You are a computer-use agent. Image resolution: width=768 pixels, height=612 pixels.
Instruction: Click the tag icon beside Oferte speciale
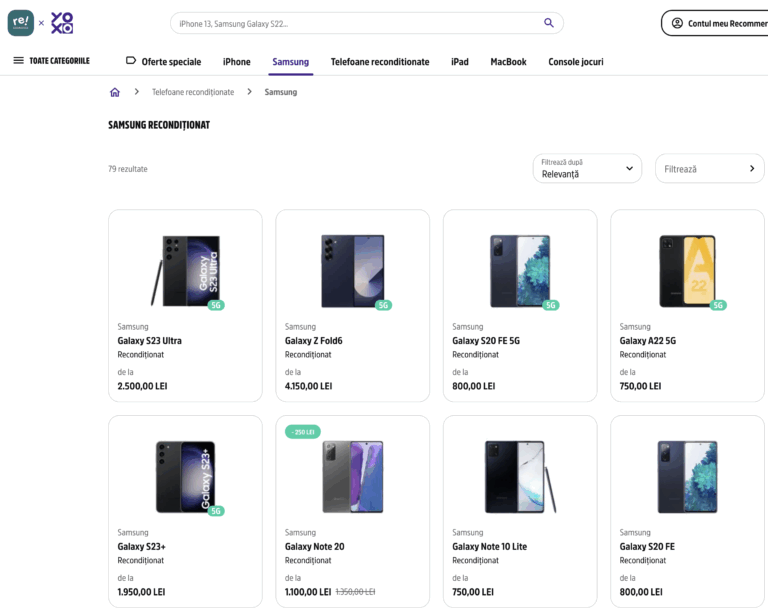point(131,61)
